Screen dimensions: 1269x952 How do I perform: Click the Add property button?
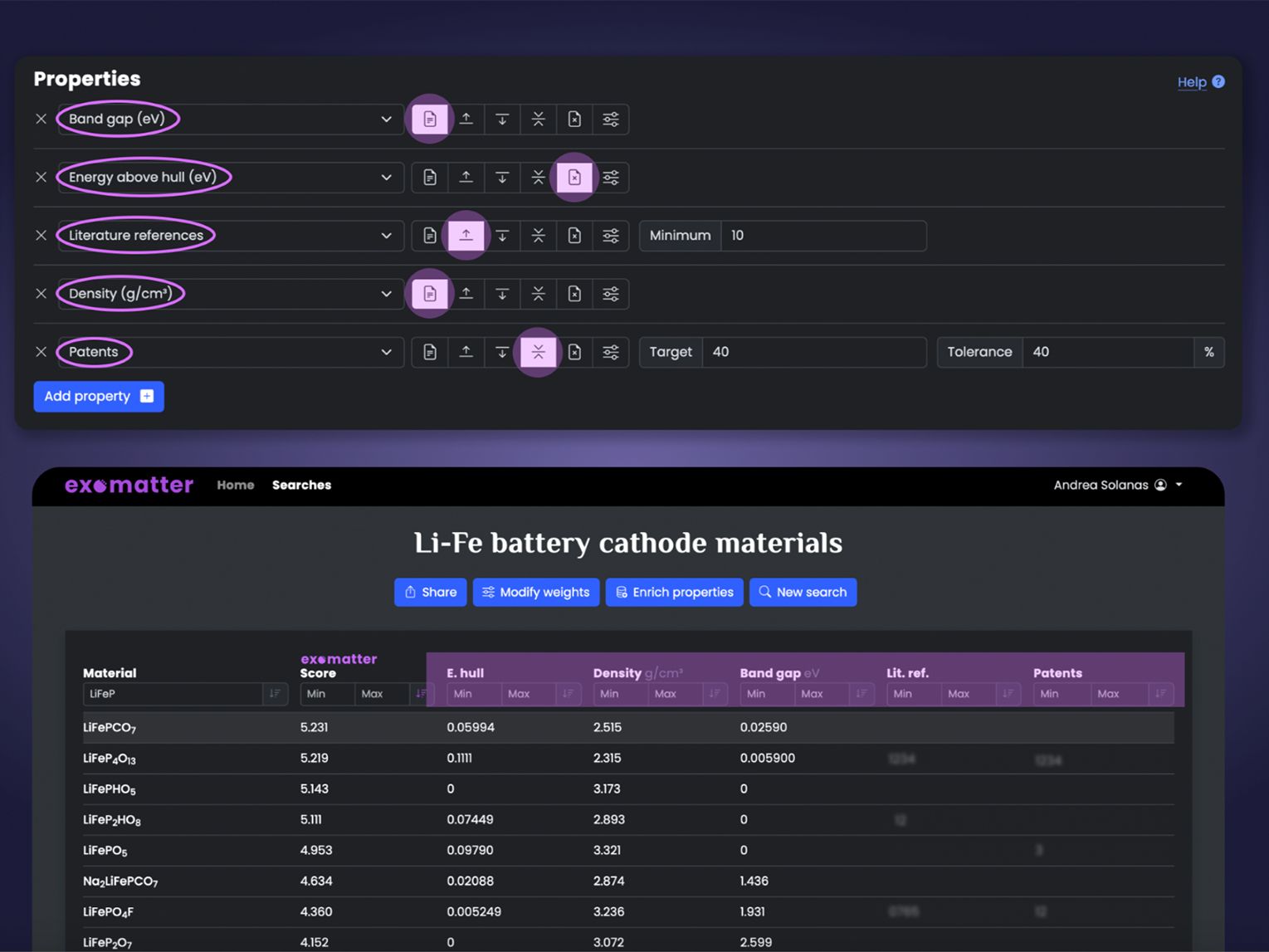pyautogui.click(x=99, y=397)
